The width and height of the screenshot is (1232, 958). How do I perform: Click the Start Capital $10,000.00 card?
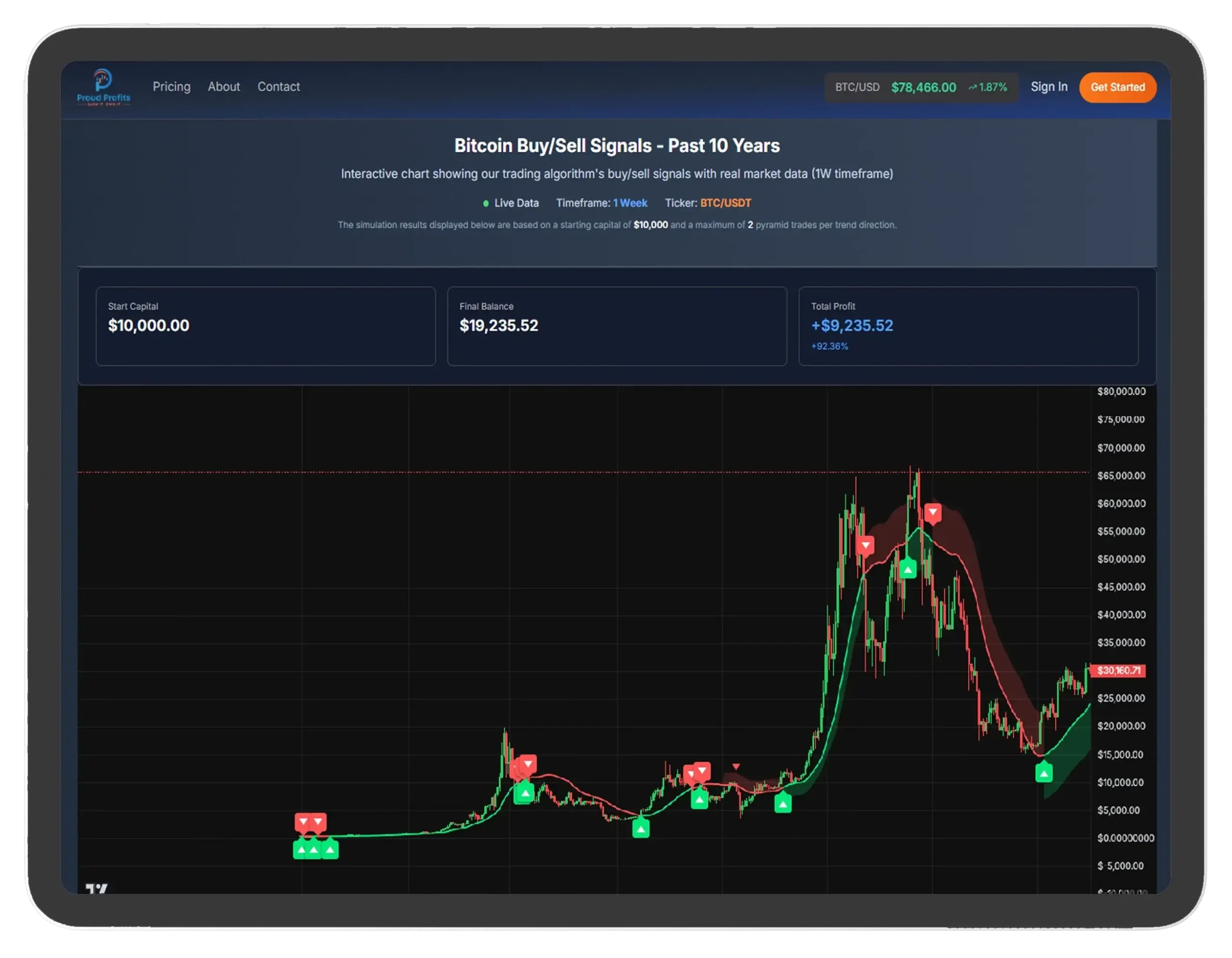266,326
